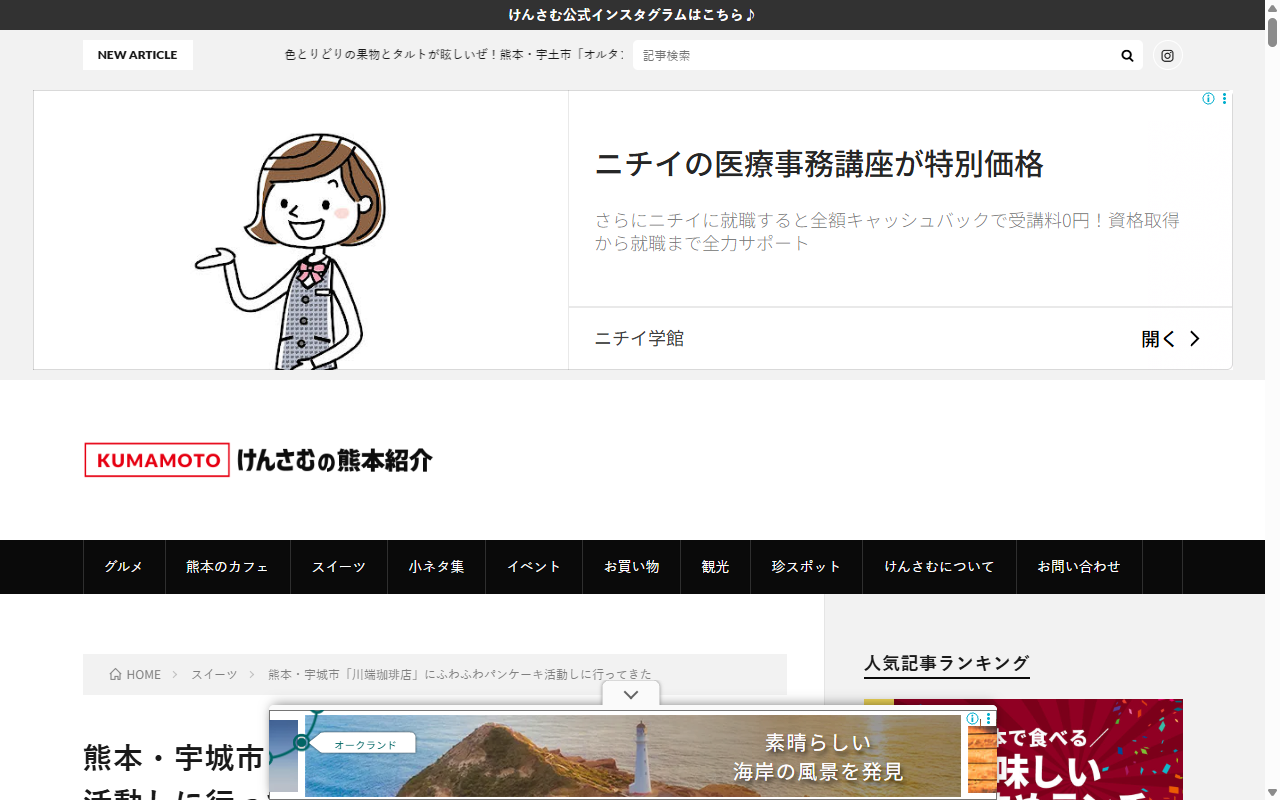This screenshot has height=800, width=1280.
Task: Click the search magnifier icon
Action: point(1127,56)
